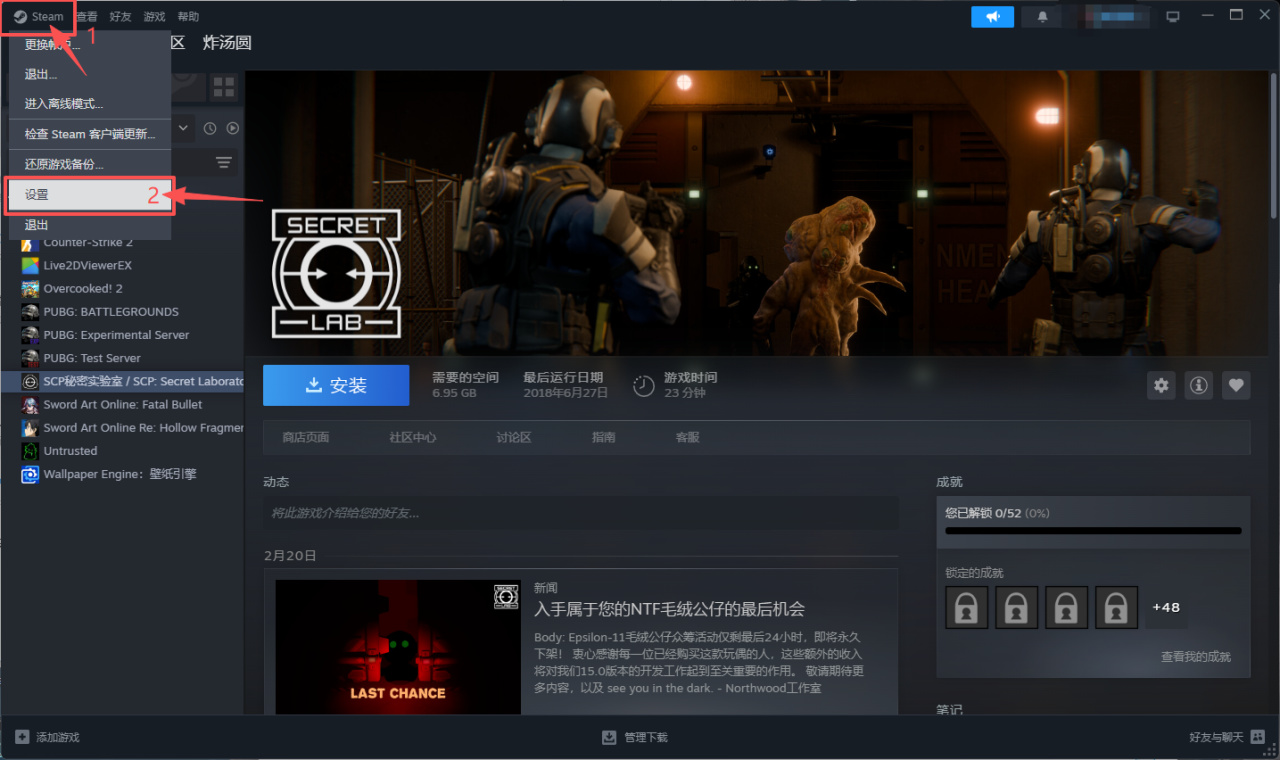This screenshot has height=760, width=1280.
Task: Click the achievements progress bar under 您已解锁 0/52
Action: tap(1093, 530)
